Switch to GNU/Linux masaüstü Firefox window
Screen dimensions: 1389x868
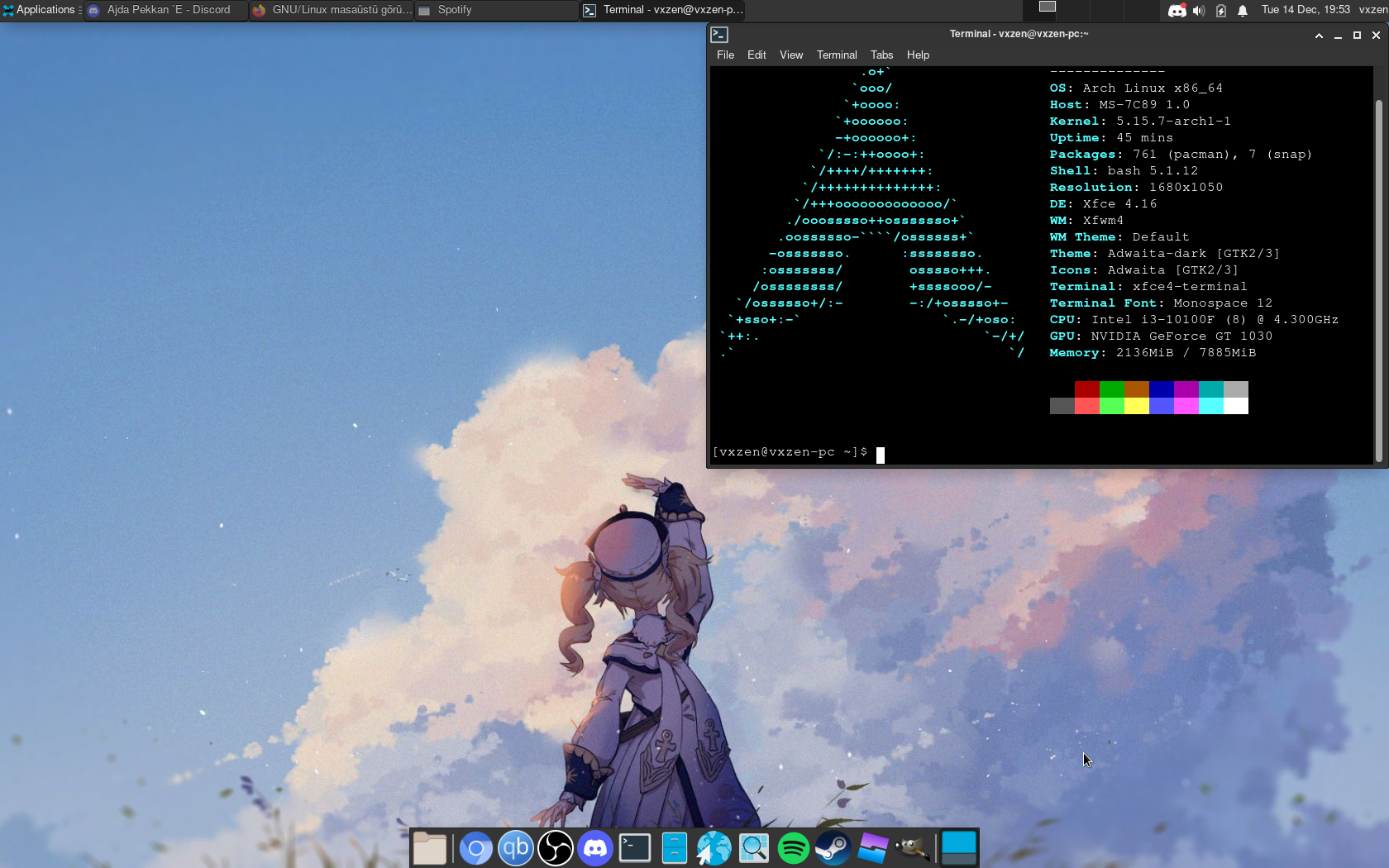click(332, 10)
